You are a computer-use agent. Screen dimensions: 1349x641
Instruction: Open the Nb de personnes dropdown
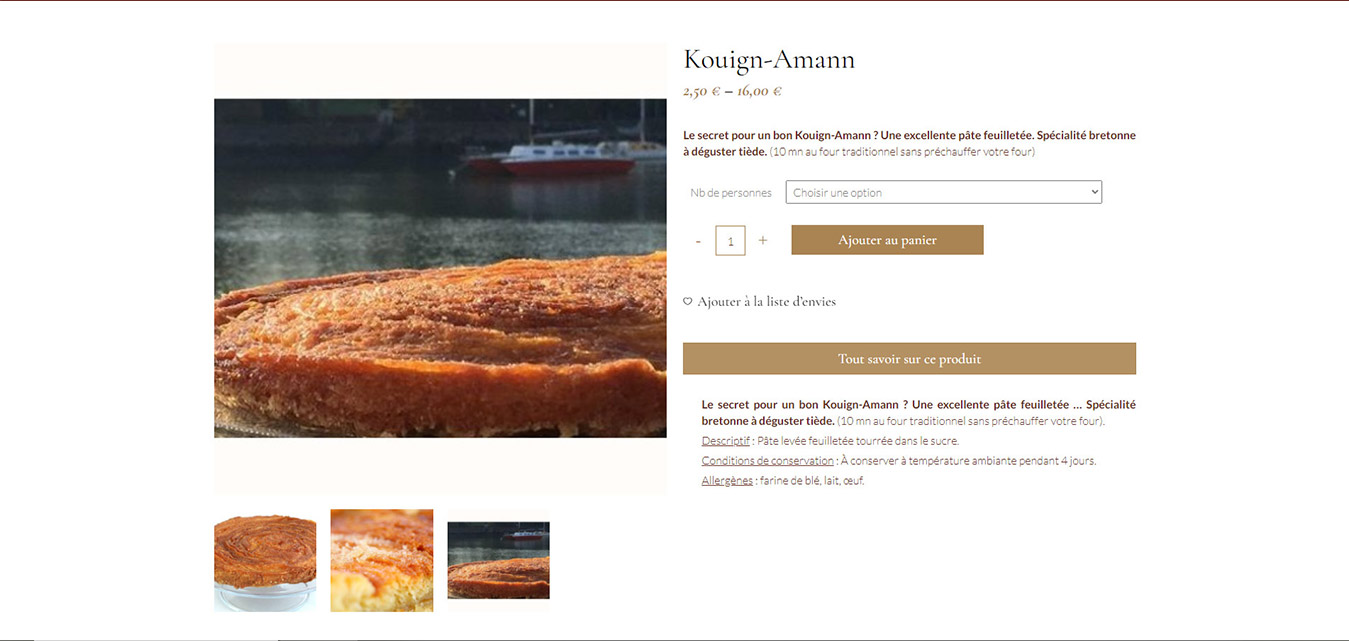(x=944, y=192)
